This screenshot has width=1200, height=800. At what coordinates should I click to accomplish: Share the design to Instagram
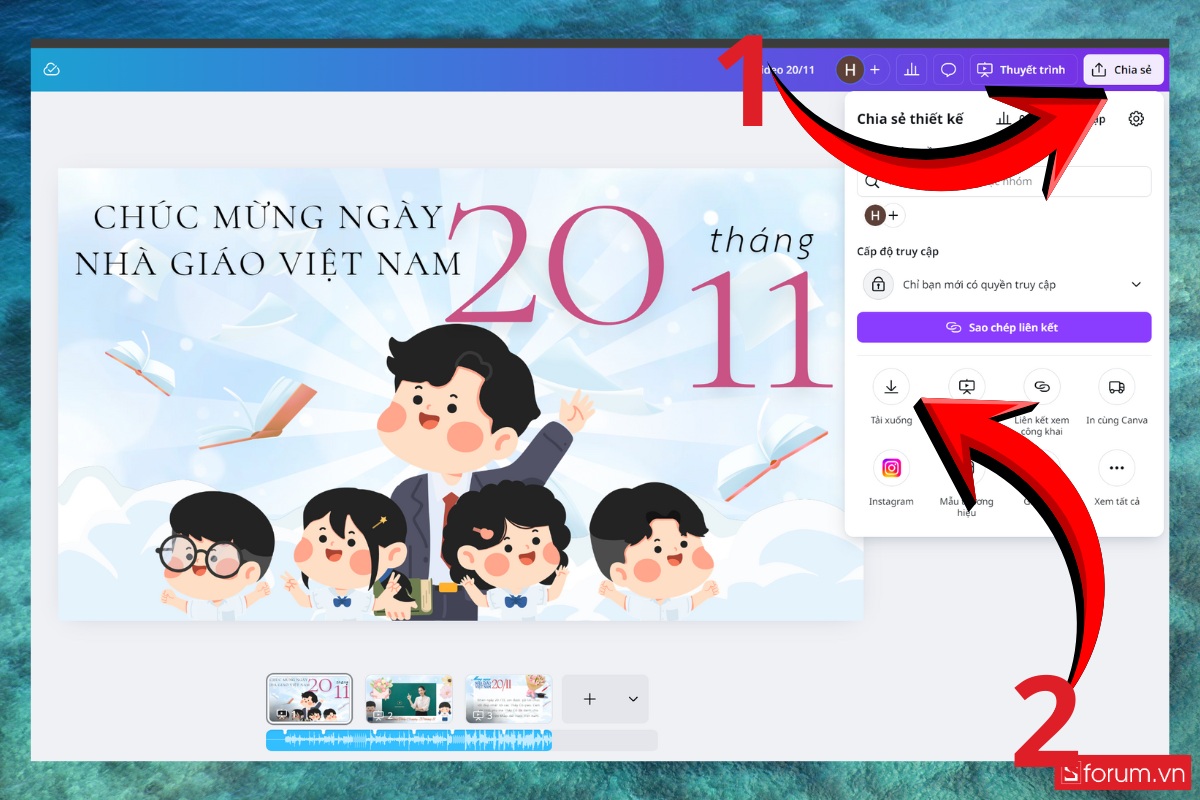(891, 467)
